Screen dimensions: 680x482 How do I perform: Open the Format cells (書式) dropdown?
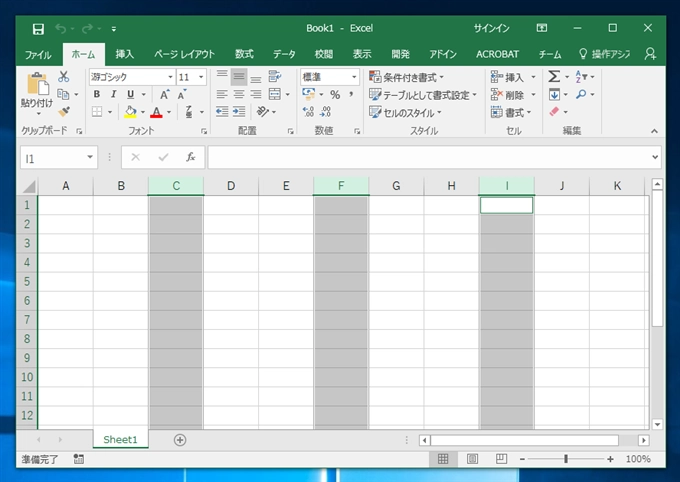529,112
